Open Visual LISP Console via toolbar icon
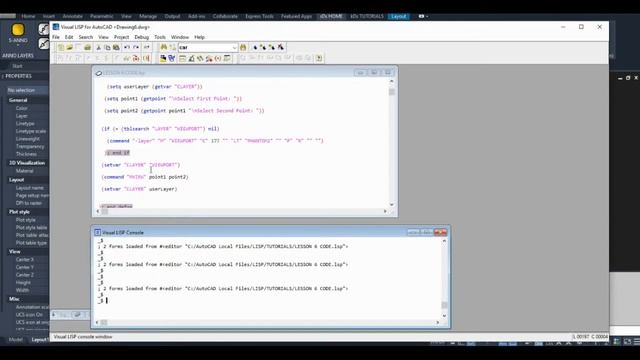The image size is (640, 360). [182, 58]
